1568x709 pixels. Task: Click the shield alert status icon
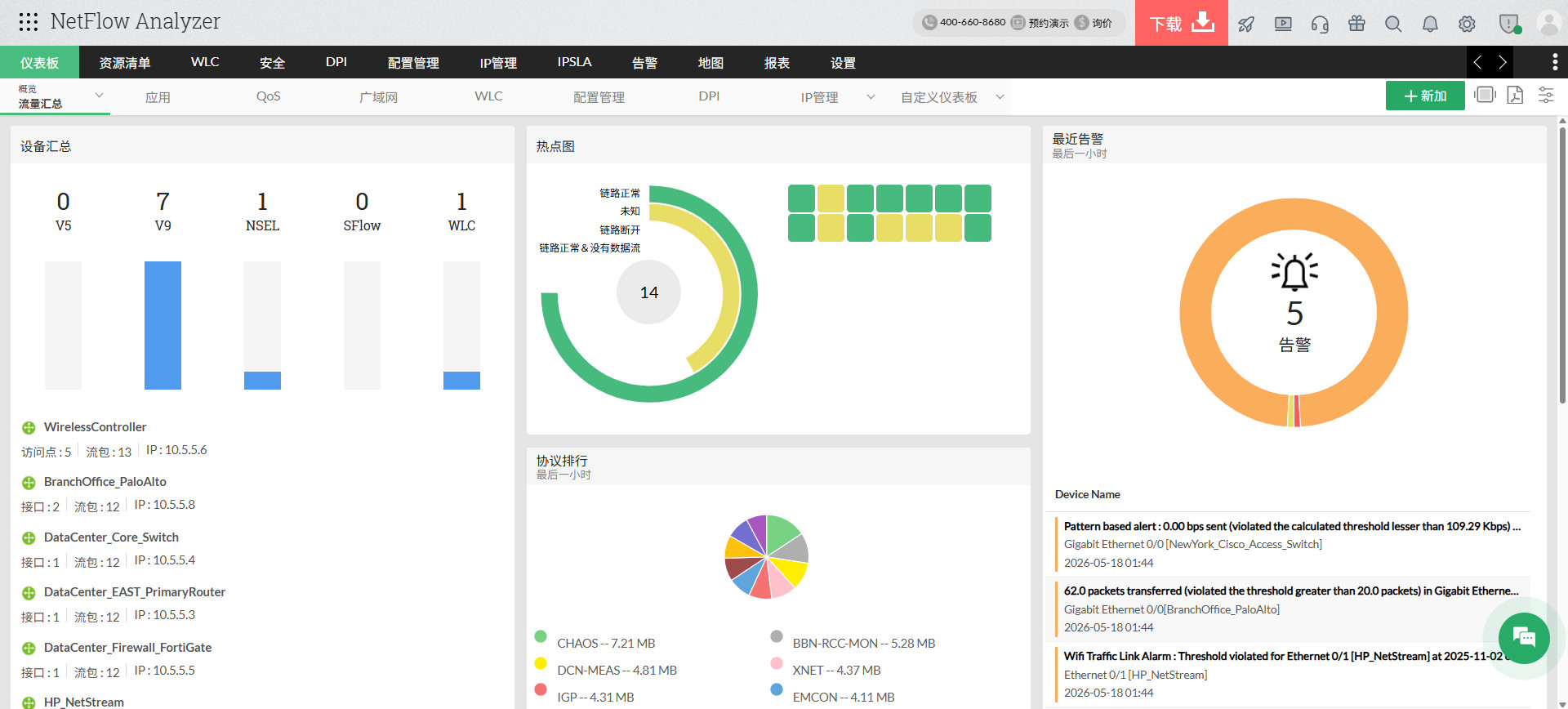point(1509,24)
